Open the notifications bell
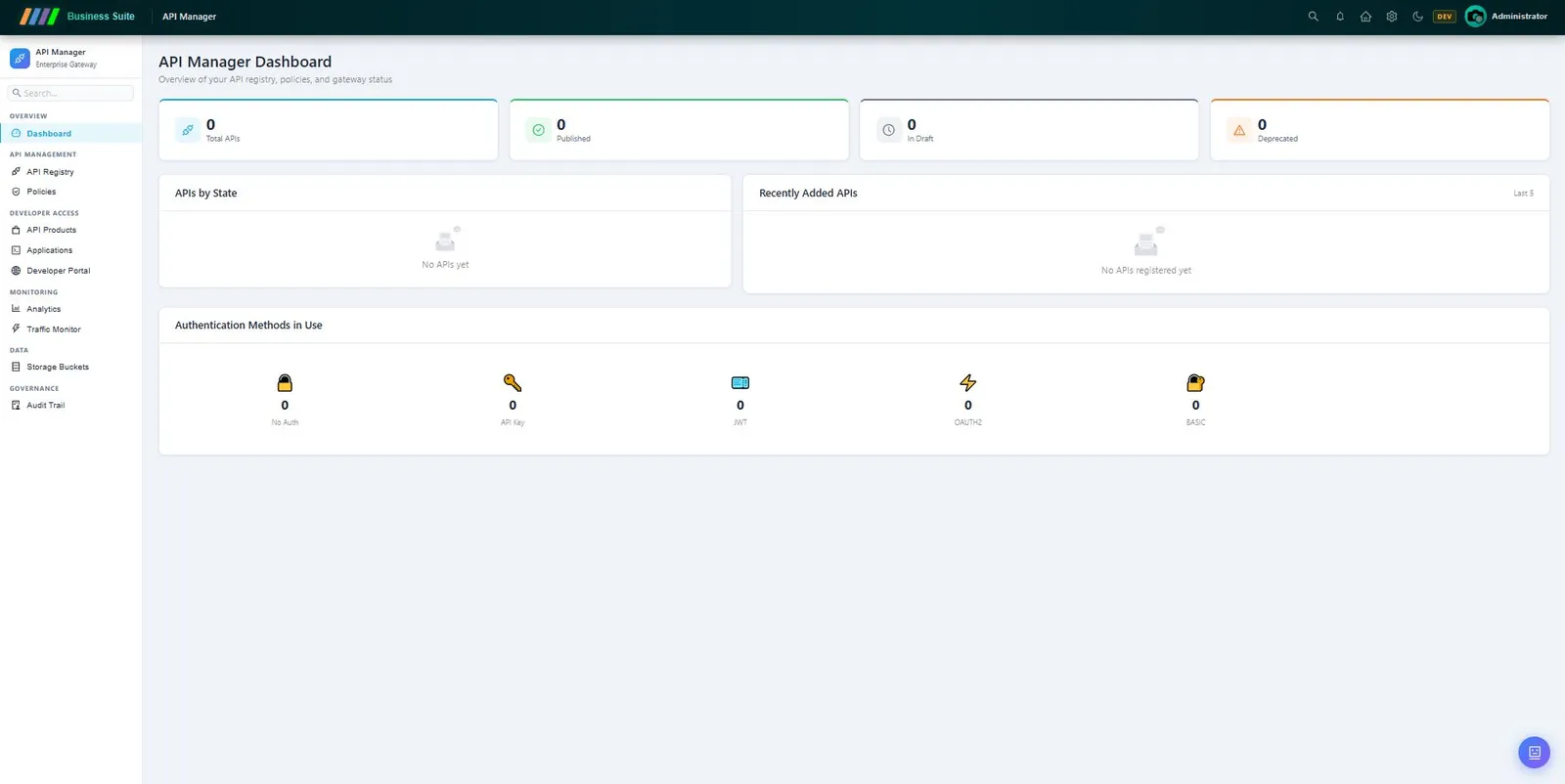The width and height of the screenshot is (1565, 784). pos(1340,17)
